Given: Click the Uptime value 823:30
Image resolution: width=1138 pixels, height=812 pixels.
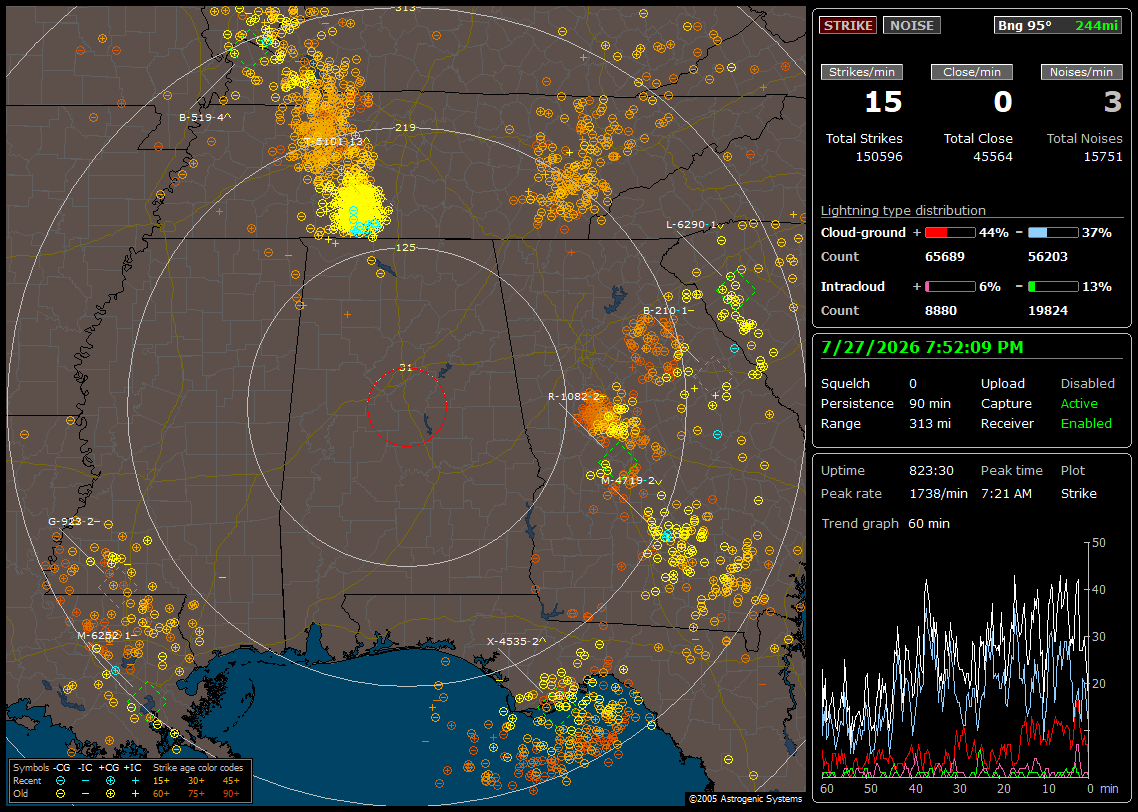Looking at the screenshot, I should tap(931, 471).
